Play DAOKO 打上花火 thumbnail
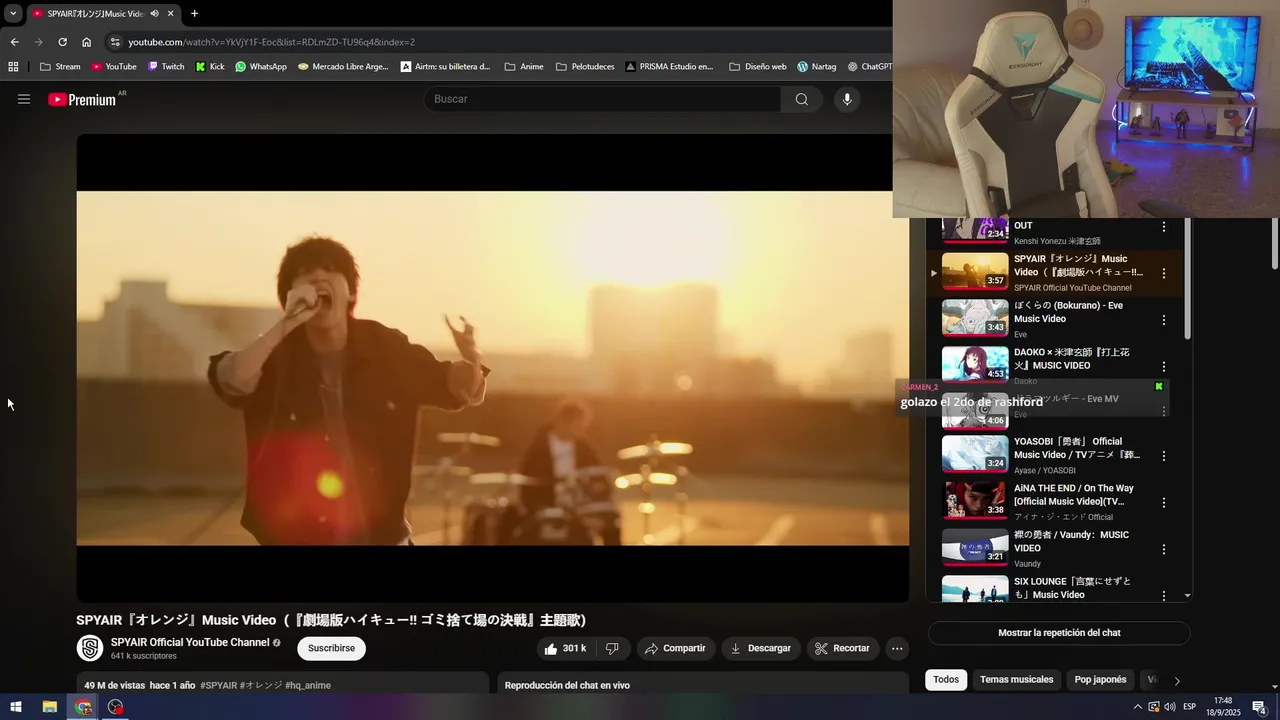Screen dimensions: 1280x720 pyautogui.click(x=975, y=364)
